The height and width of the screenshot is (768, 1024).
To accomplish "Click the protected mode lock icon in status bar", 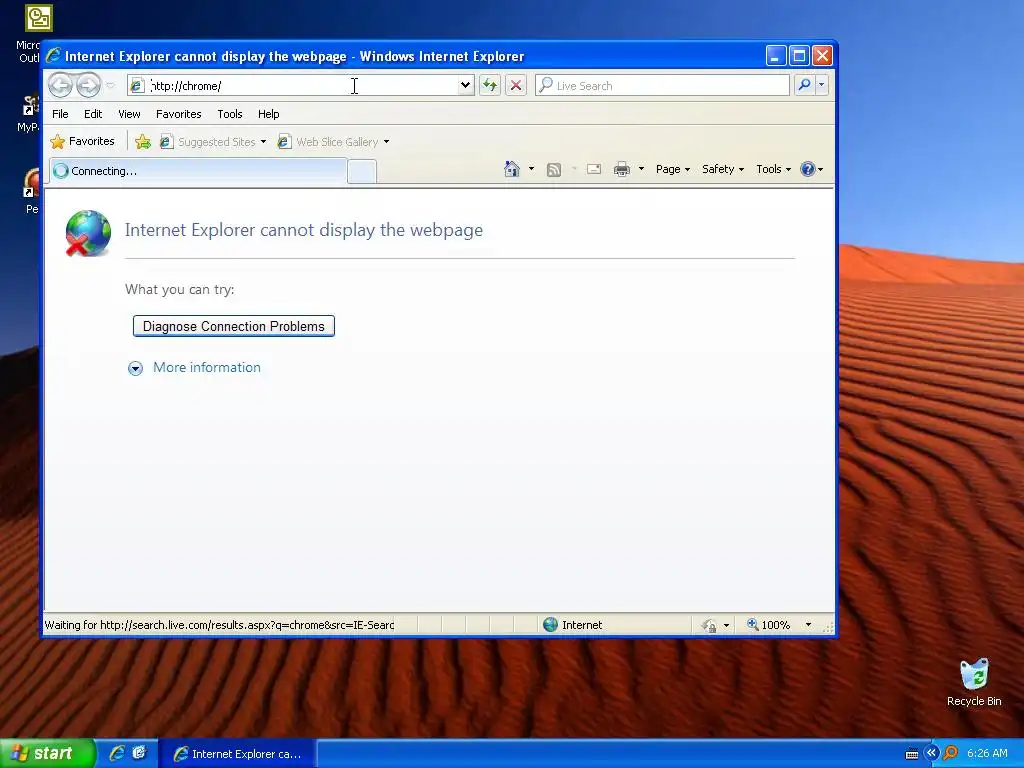I will [709, 626].
